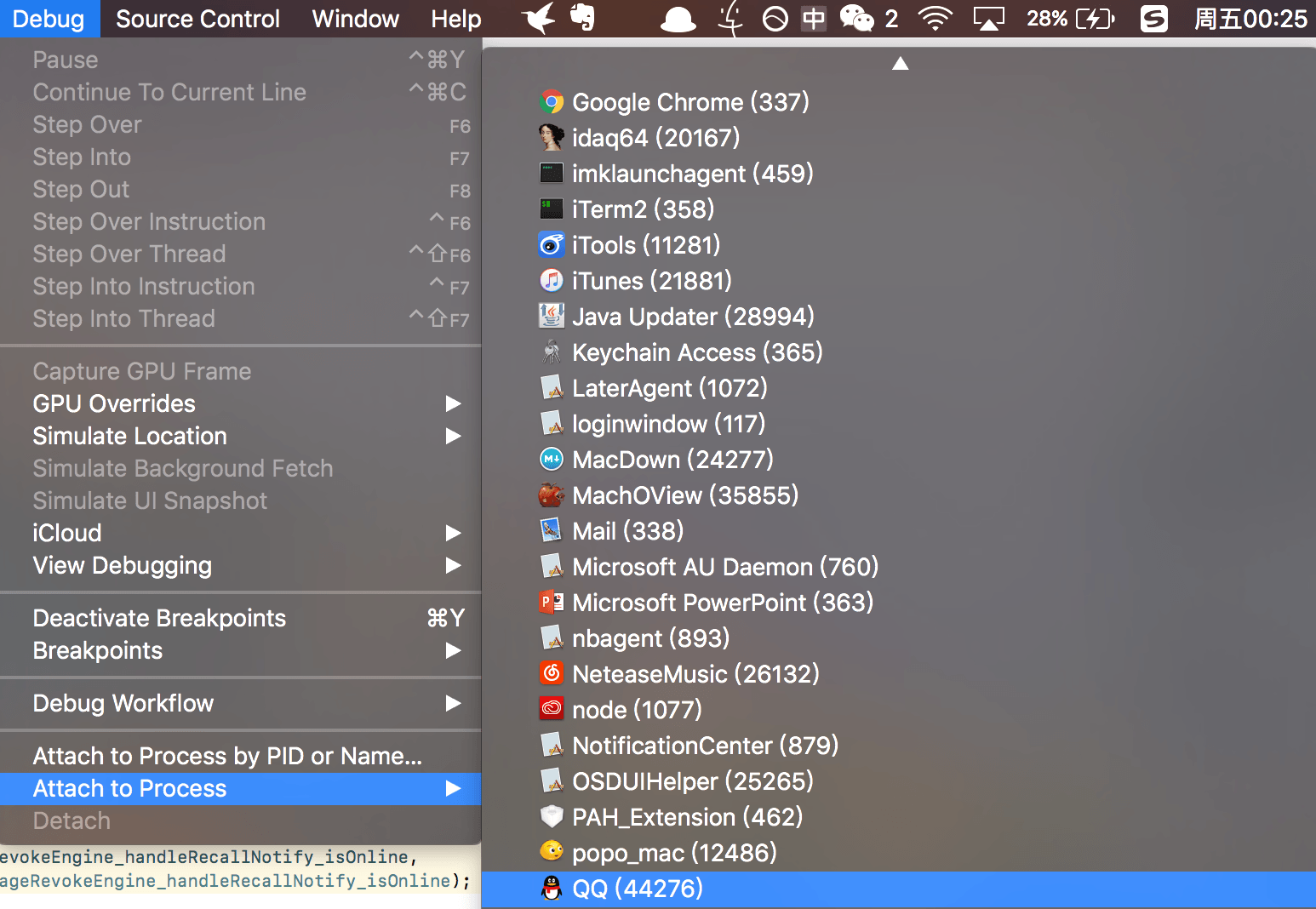Click the Keychain Access keys icon

[552, 352]
